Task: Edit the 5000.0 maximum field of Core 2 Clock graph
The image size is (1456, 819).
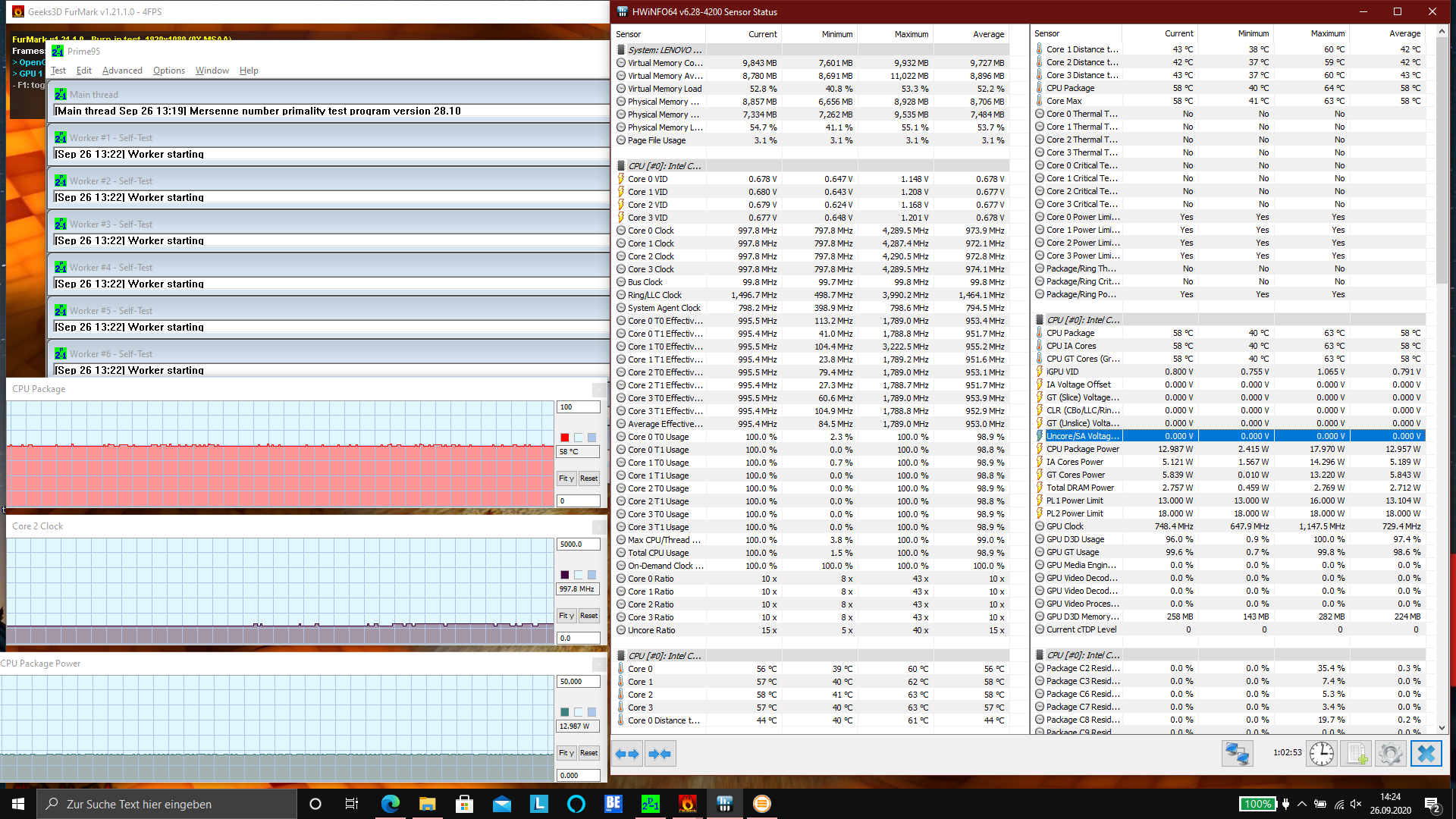Action: coord(579,544)
